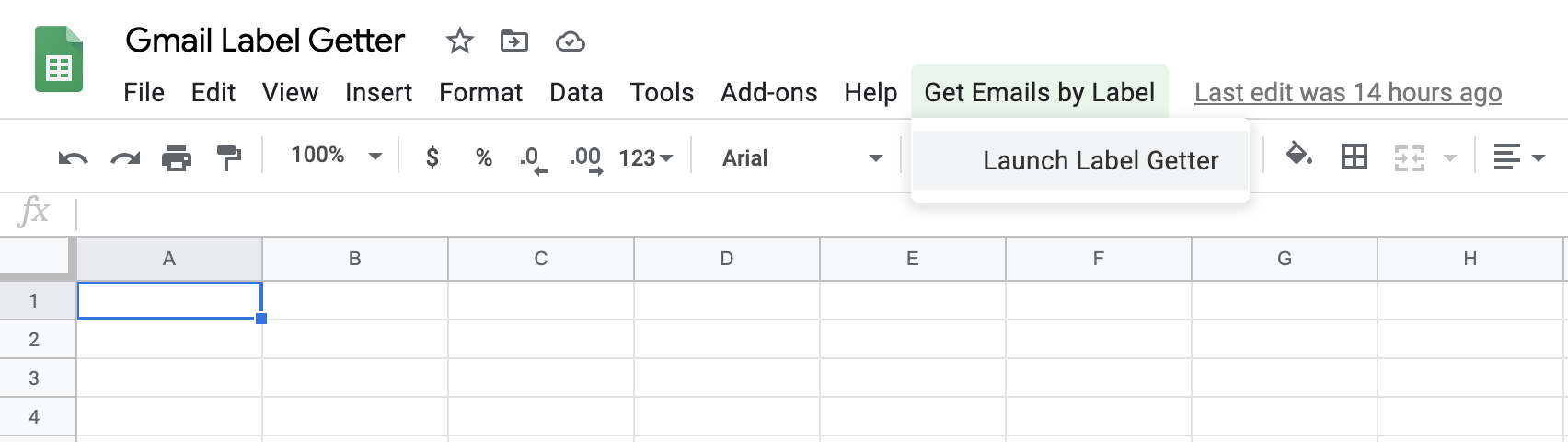Open the Insert menu
The image size is (1568, 442).
378,93
